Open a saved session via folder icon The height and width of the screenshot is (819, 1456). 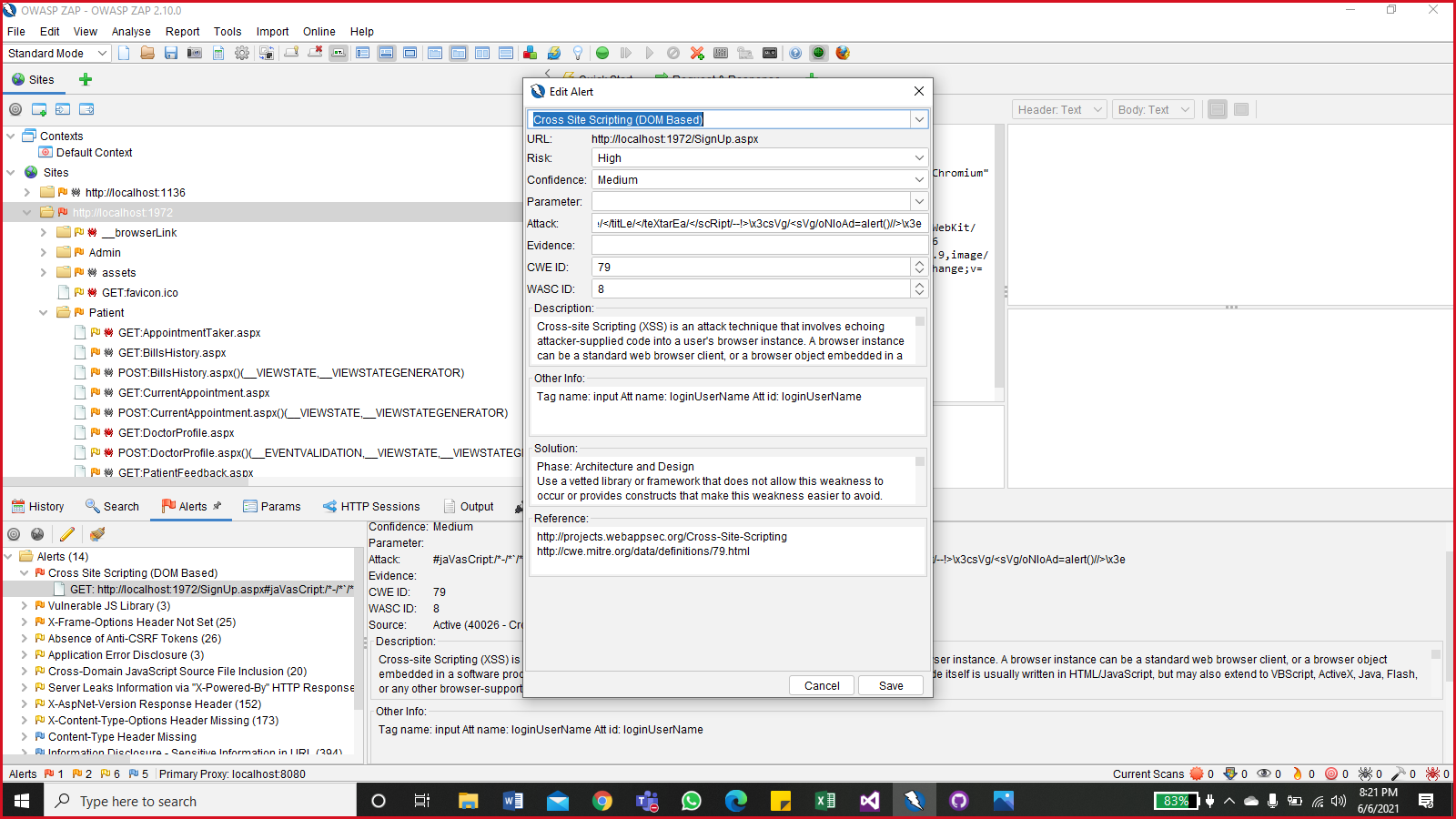147,53
